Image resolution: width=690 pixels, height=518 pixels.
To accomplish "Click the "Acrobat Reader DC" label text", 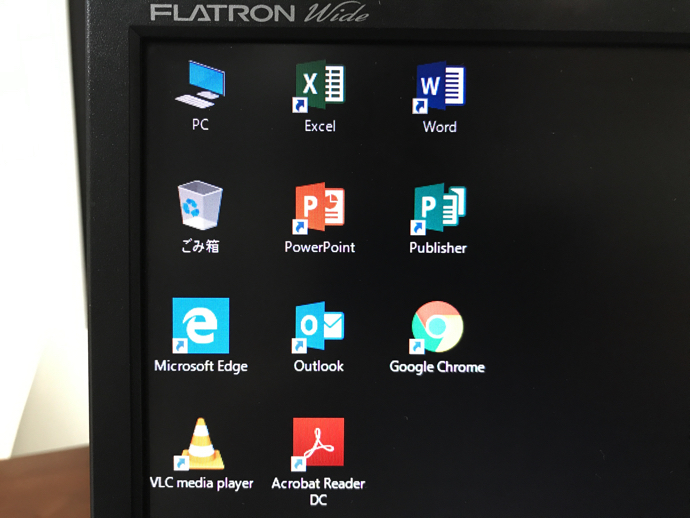I will tap(318, 492).
